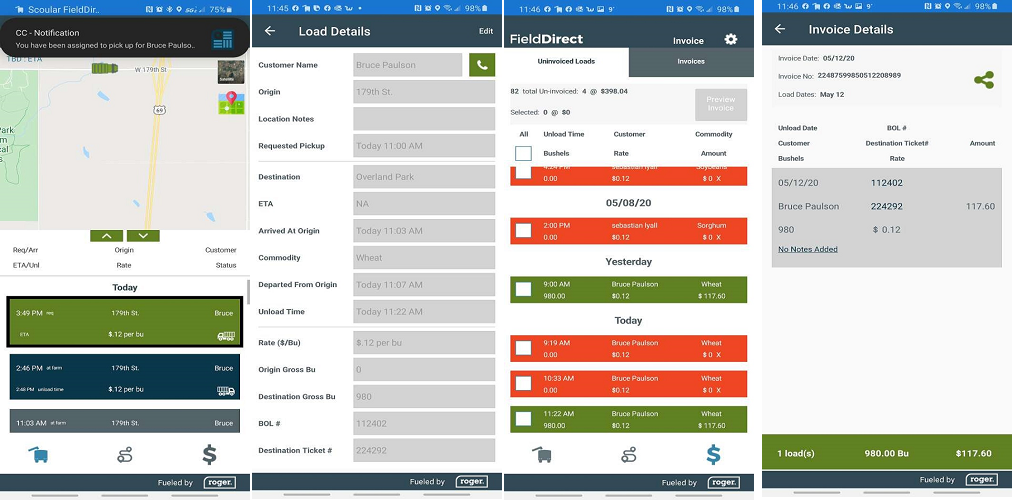Screen dimensions: 1024x500
Task: Tap the 05/08/20 date header in loads list
Action: [x=628, y=203]
